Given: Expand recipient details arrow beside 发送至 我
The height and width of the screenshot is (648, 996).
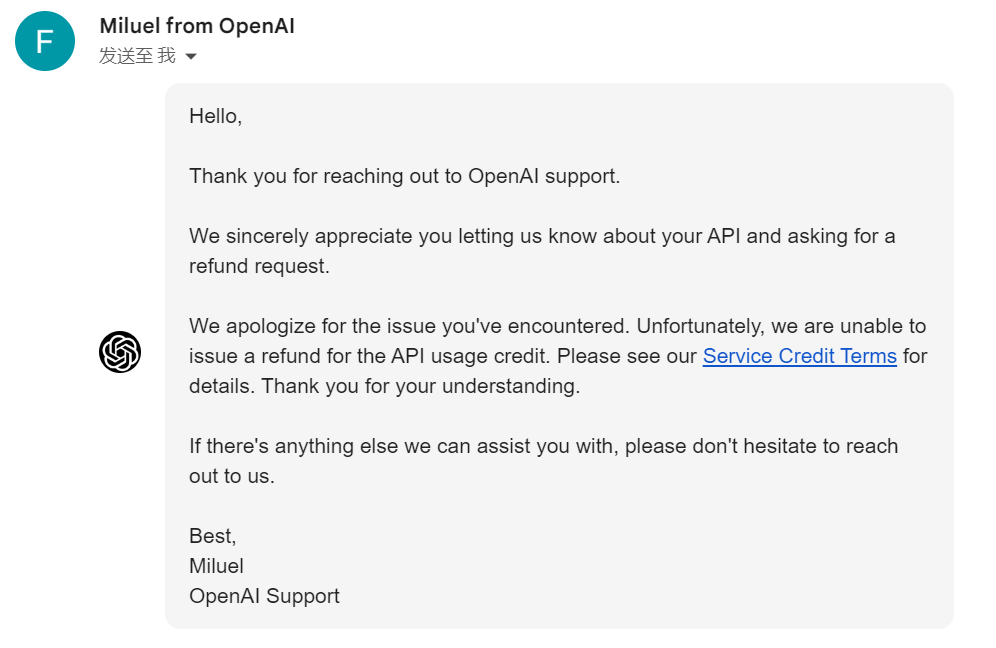Looking at the screenshot, I should (191, 57).
